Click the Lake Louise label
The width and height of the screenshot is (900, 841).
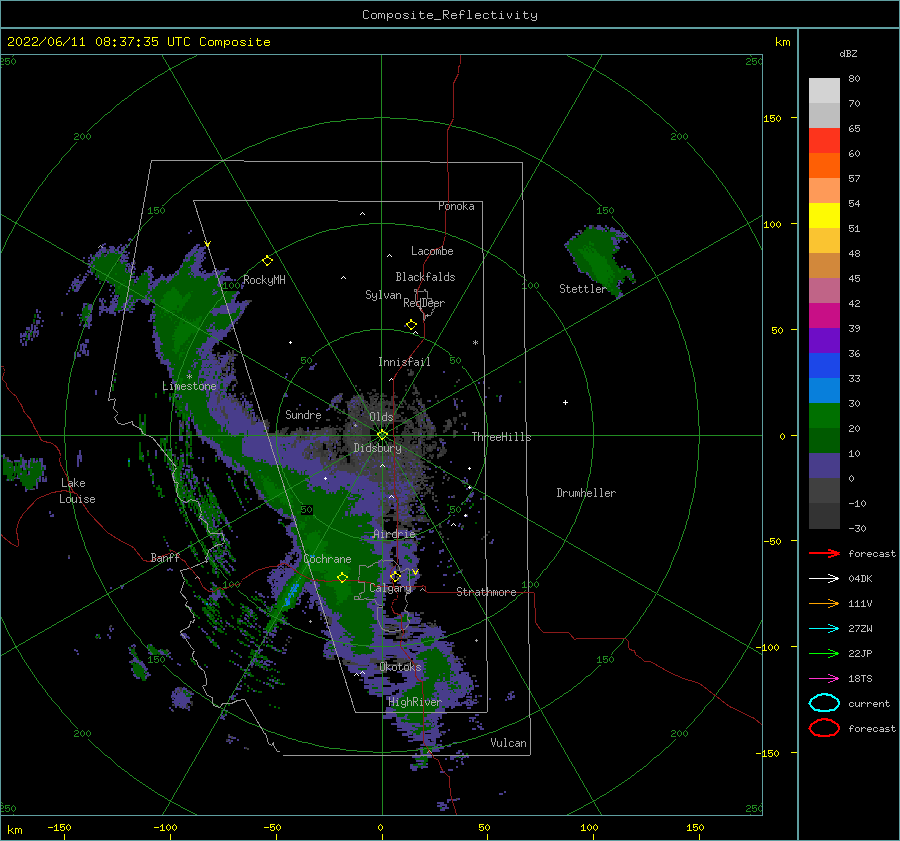pos(77,491)
